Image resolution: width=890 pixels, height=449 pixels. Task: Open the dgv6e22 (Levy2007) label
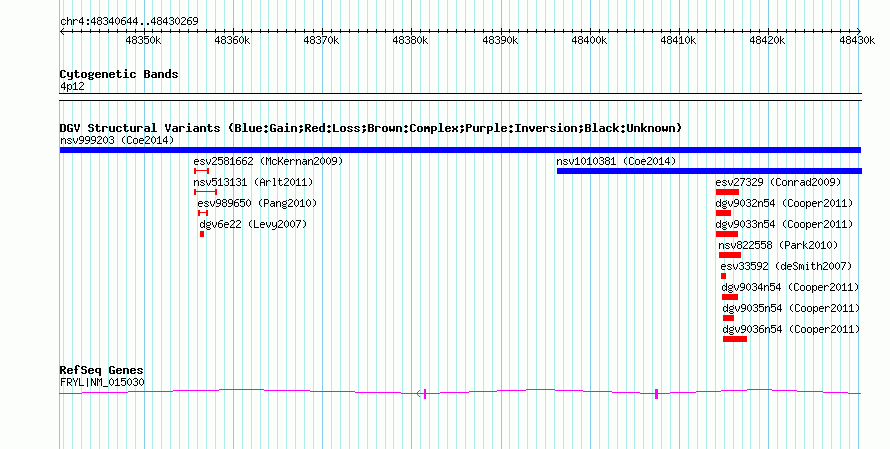point(253,224)
